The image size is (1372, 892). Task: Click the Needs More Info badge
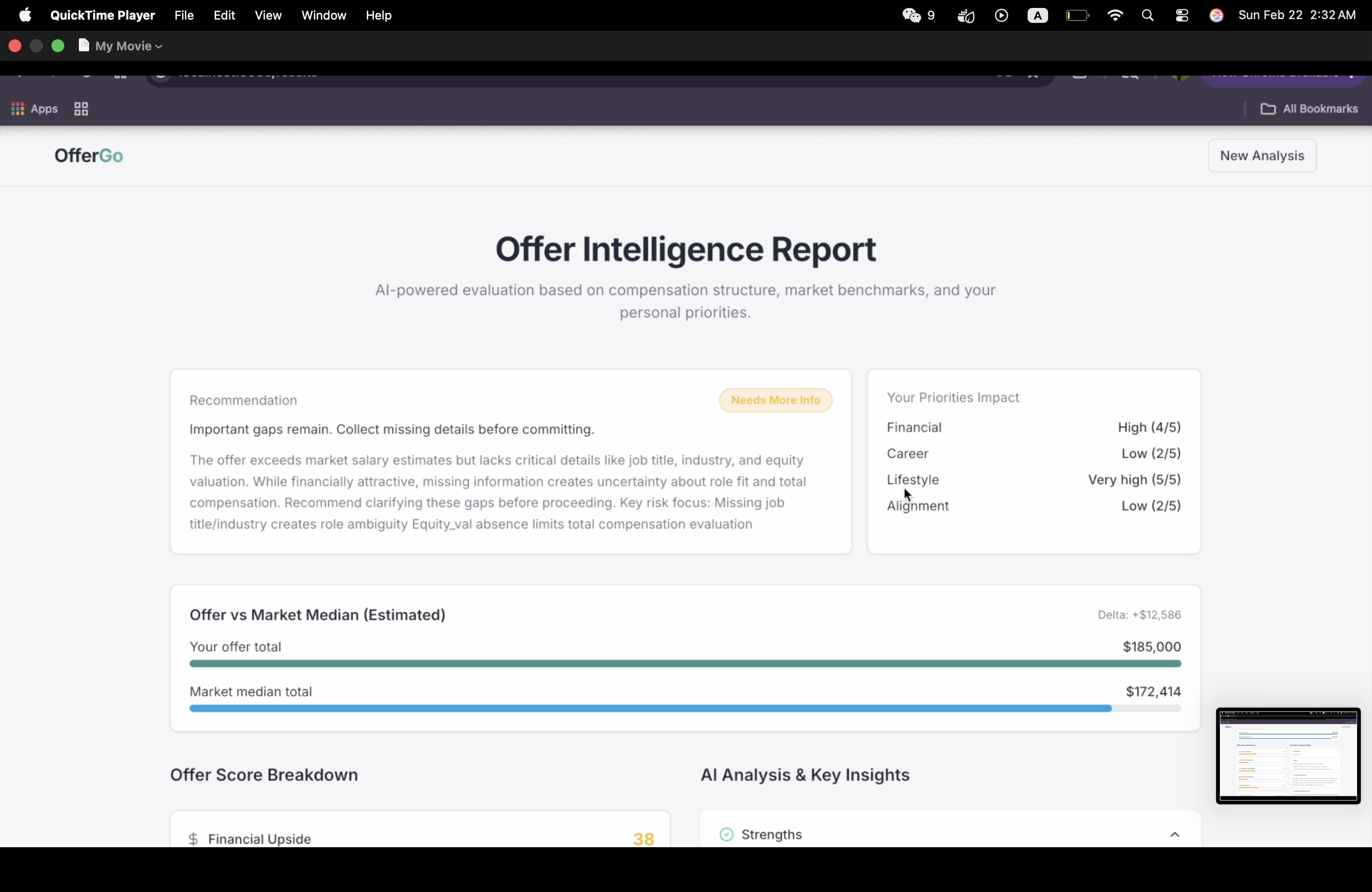[x=775, y=400]
